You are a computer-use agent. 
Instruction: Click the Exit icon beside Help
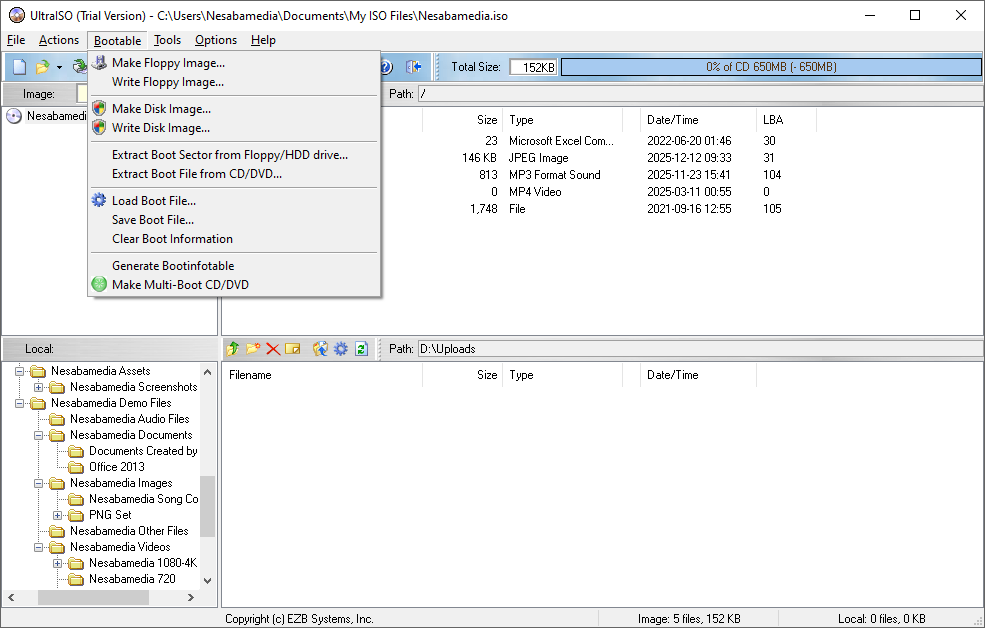[x=413, y=67]
